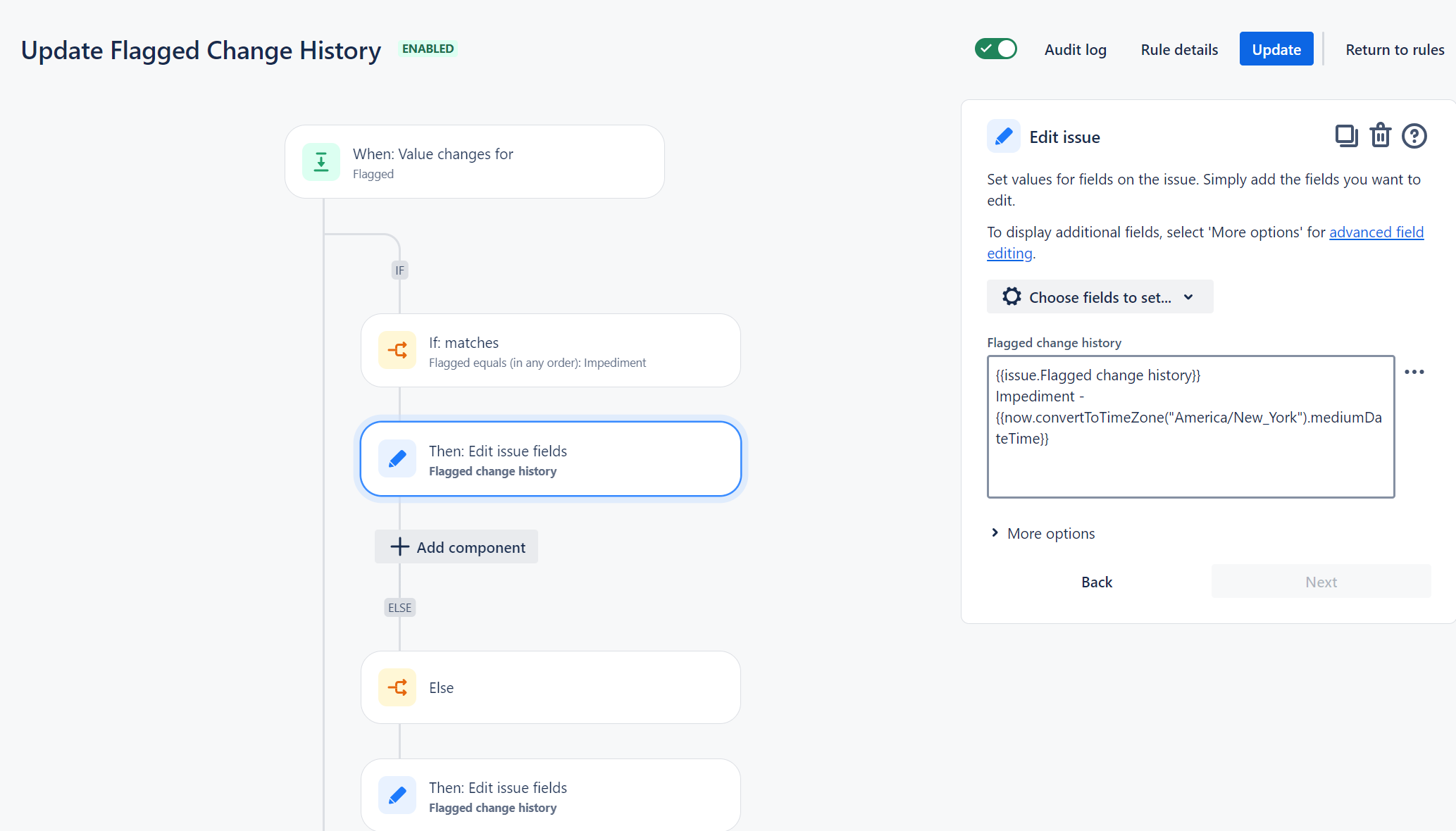Click the duplicate component icon
The width and height of the screenshot is (1456, 831).
(x=1346, y=136)
